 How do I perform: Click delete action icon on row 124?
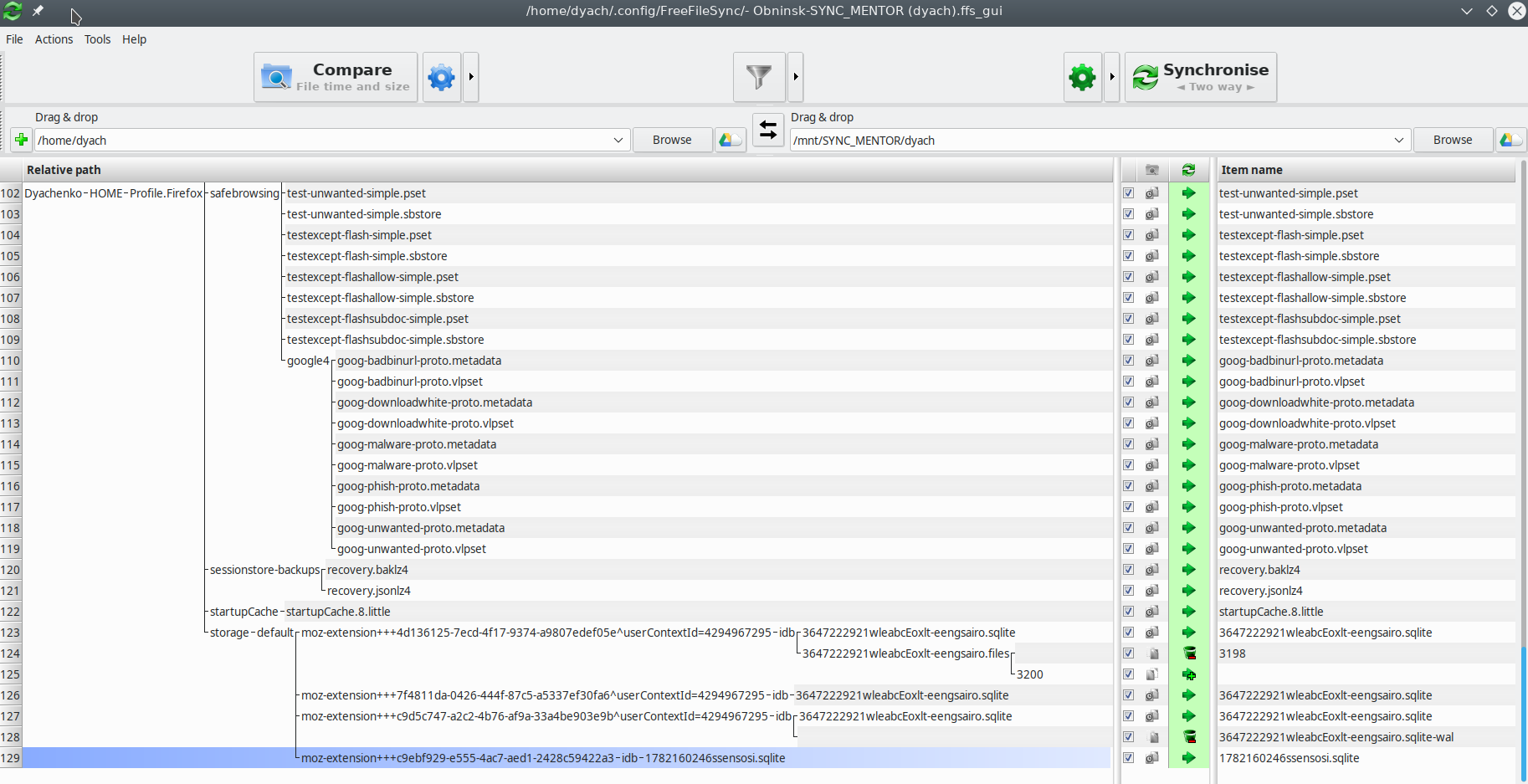pos(1188,653)
